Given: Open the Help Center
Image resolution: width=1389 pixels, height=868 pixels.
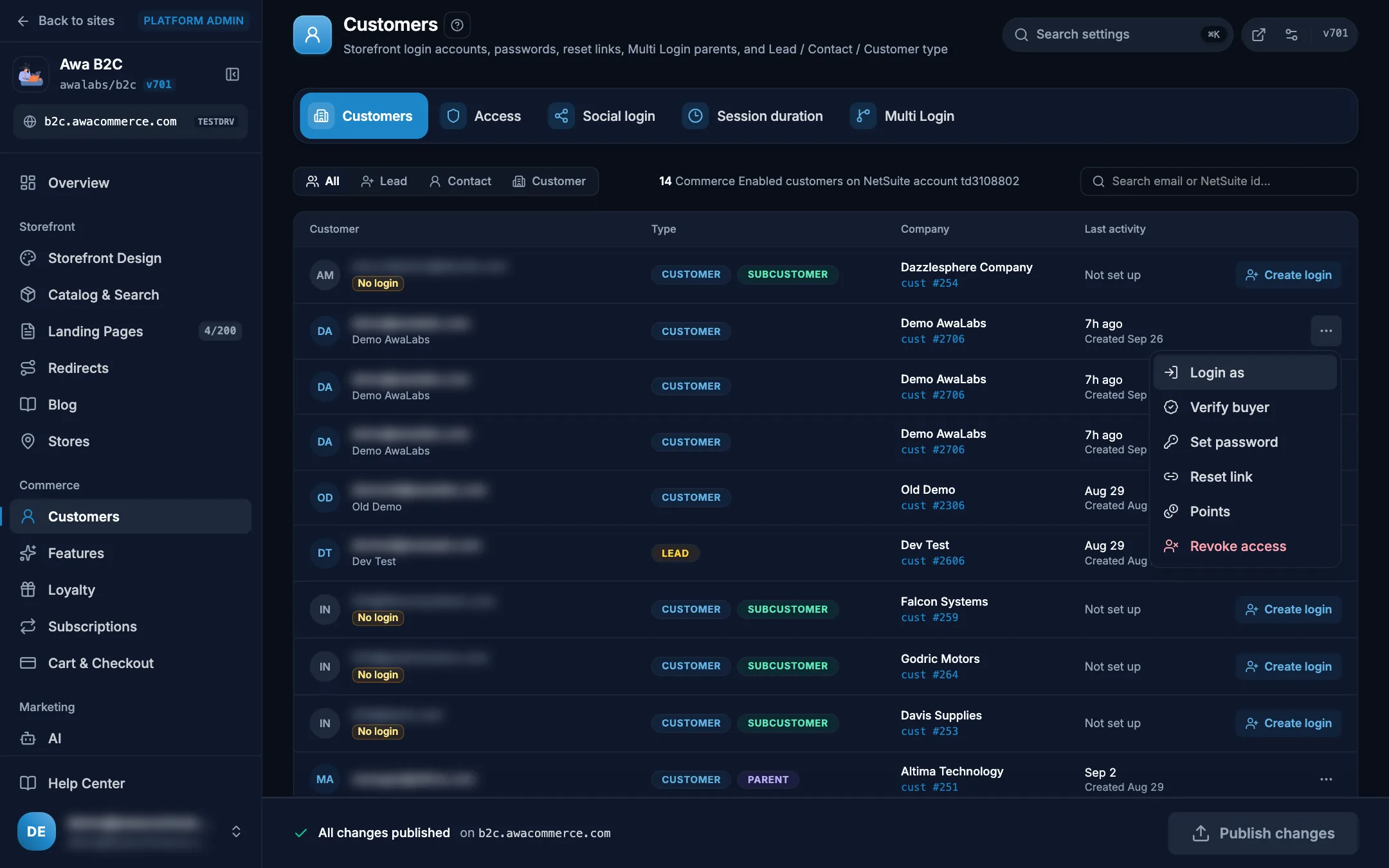Looking at the screenshot, I should click(131, 783).
